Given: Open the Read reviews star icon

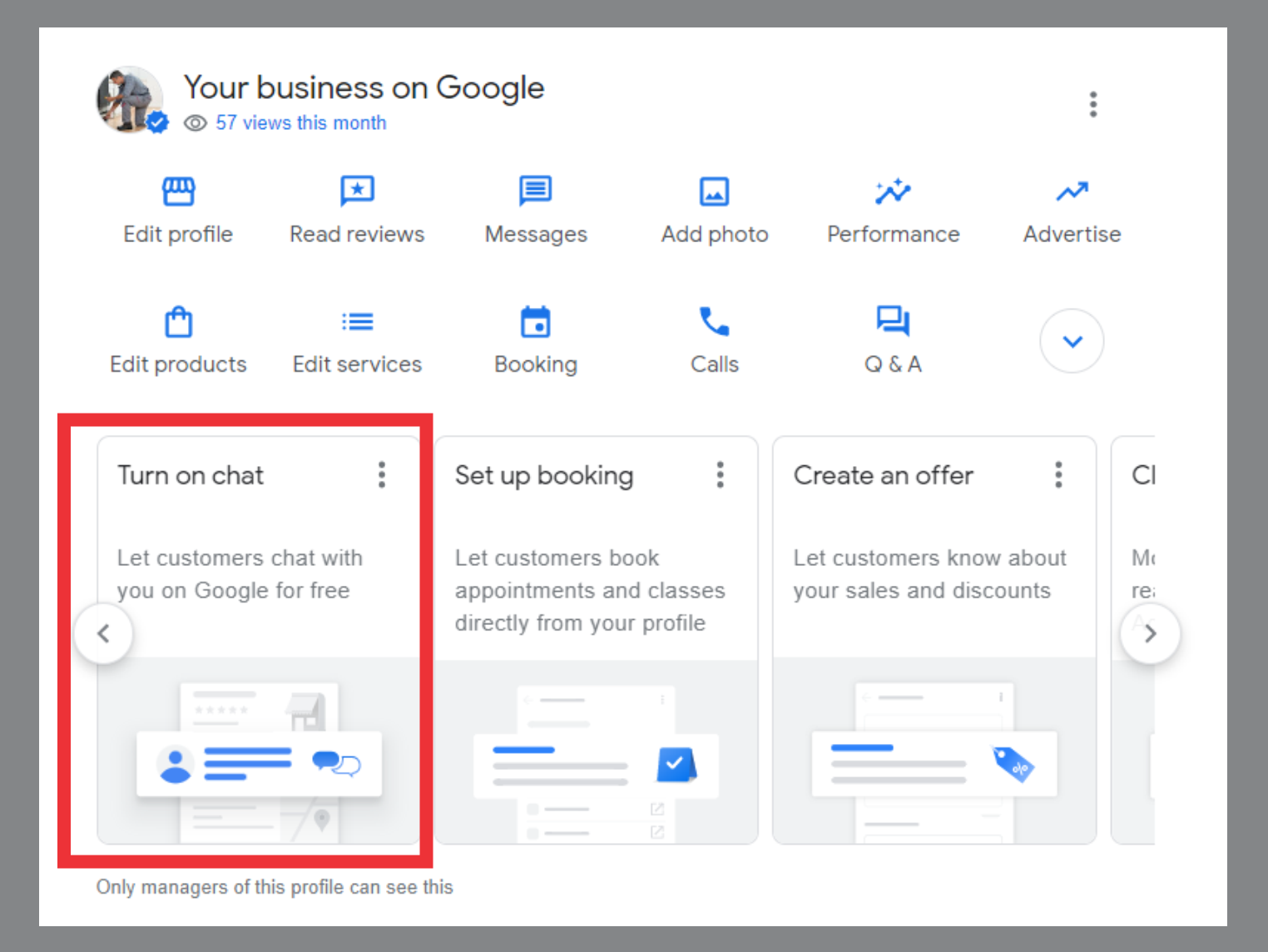Looking at the screenshot, I should pos(357,191).
